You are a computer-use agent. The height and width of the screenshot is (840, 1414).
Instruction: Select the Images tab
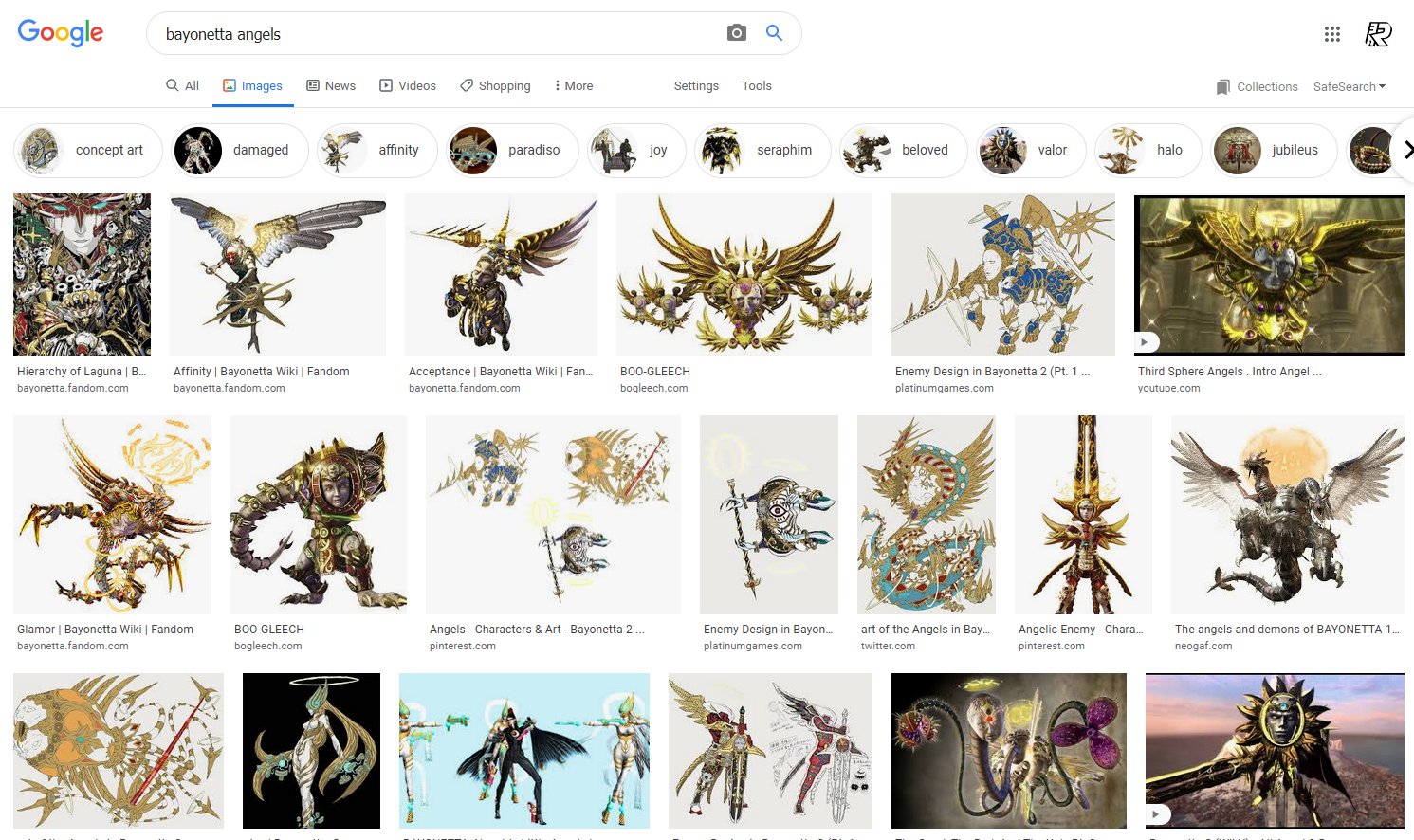(252, 85)
